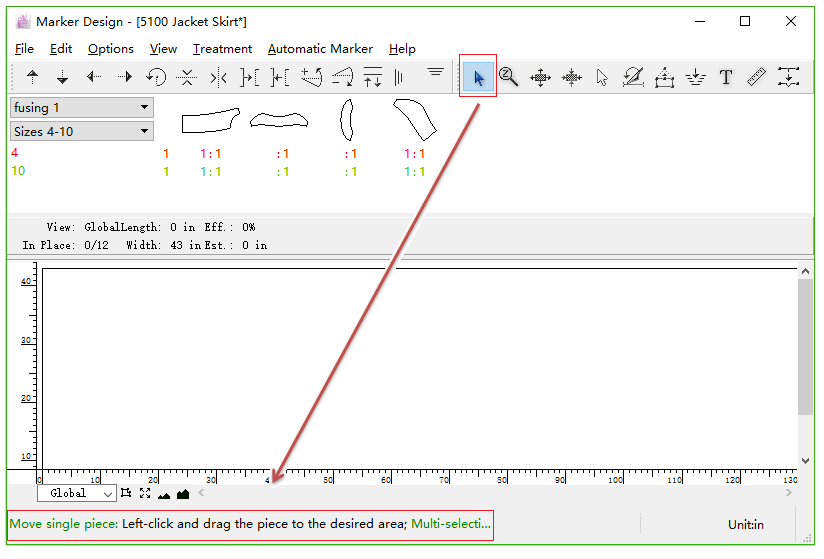Click the move piece up arrow icon
The height and width of the screenshot is (559, 824).
[33, 77]
